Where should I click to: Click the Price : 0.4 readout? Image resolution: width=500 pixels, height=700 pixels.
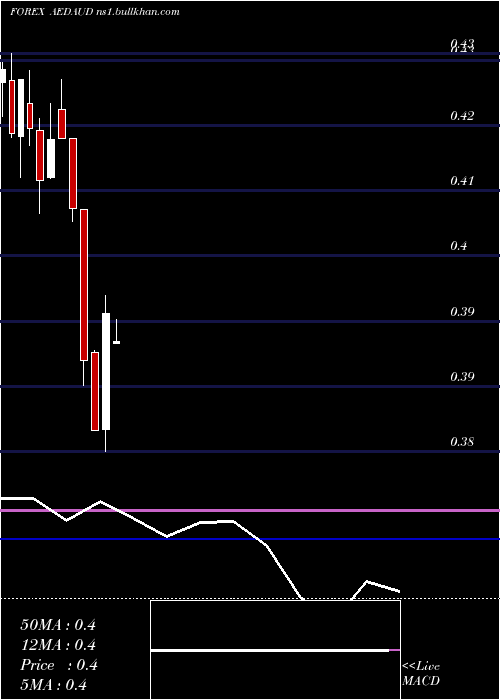click(59, 665)
